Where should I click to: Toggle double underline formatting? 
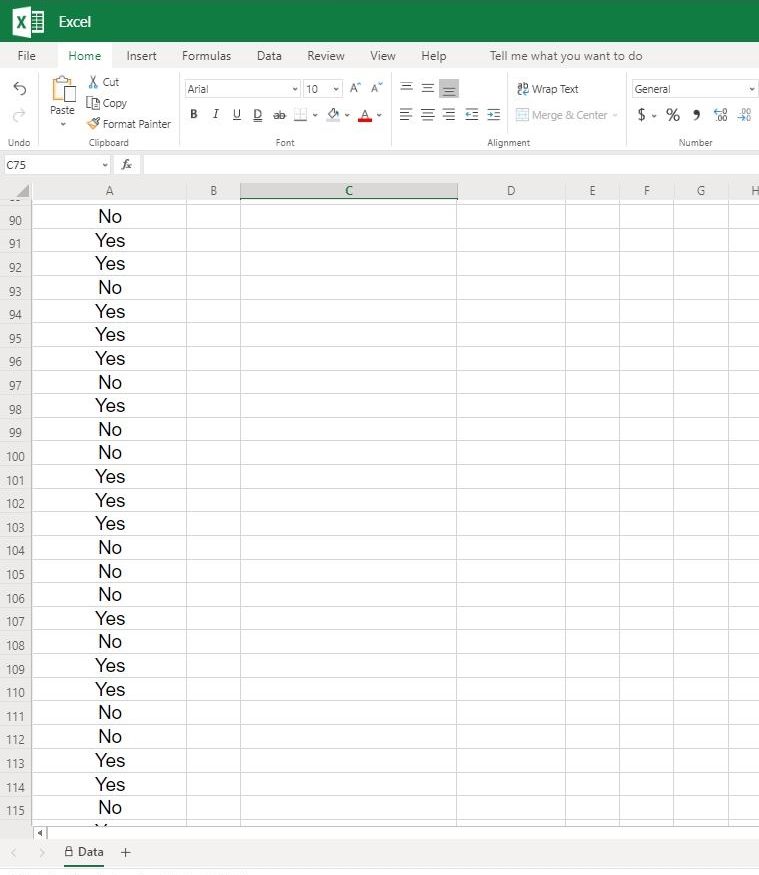click(x=257, y=114)
